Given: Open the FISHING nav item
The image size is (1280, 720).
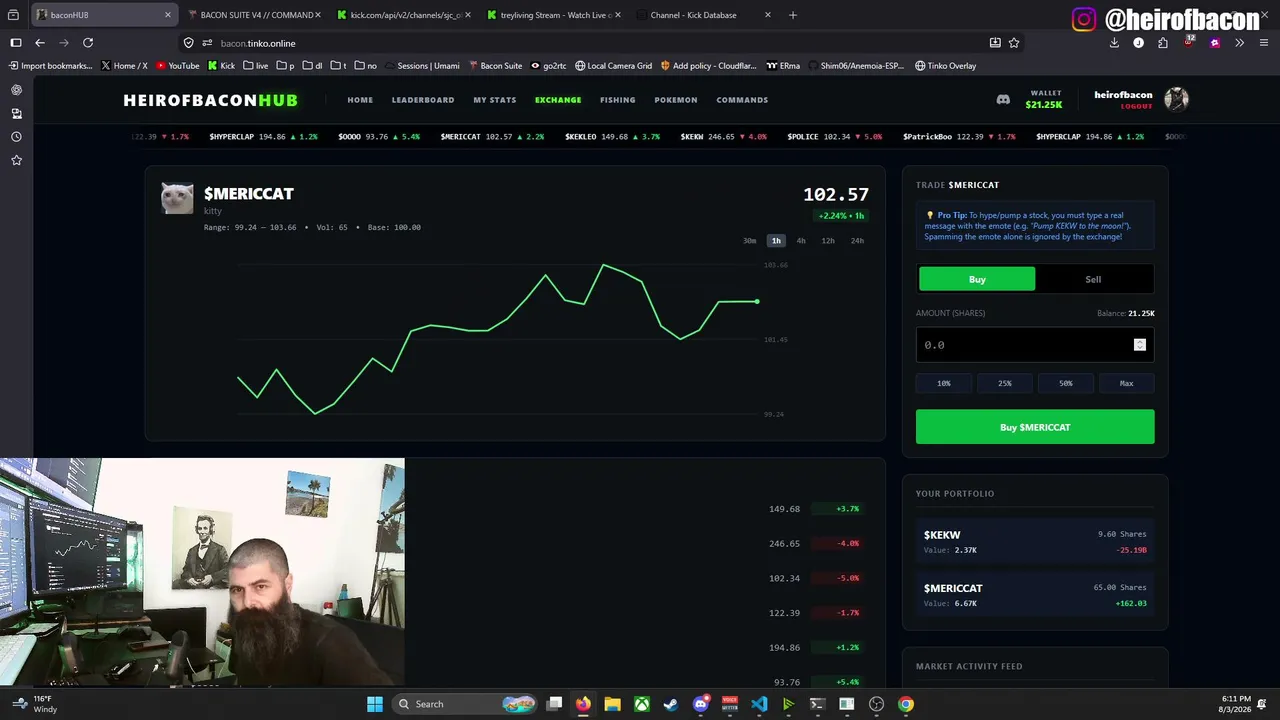Looking at the screenshot, I should point(618,100).
